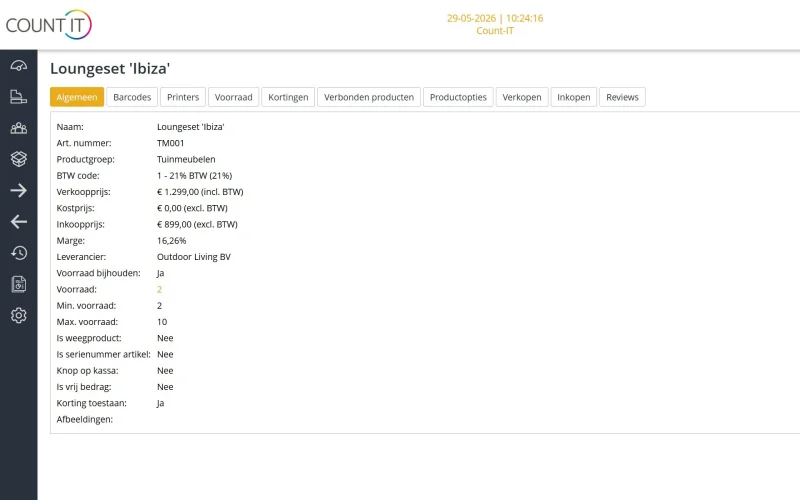This screenshot has height=500, width=800.
Task: Click the right arrow sidebar icon
Action: 18,191
